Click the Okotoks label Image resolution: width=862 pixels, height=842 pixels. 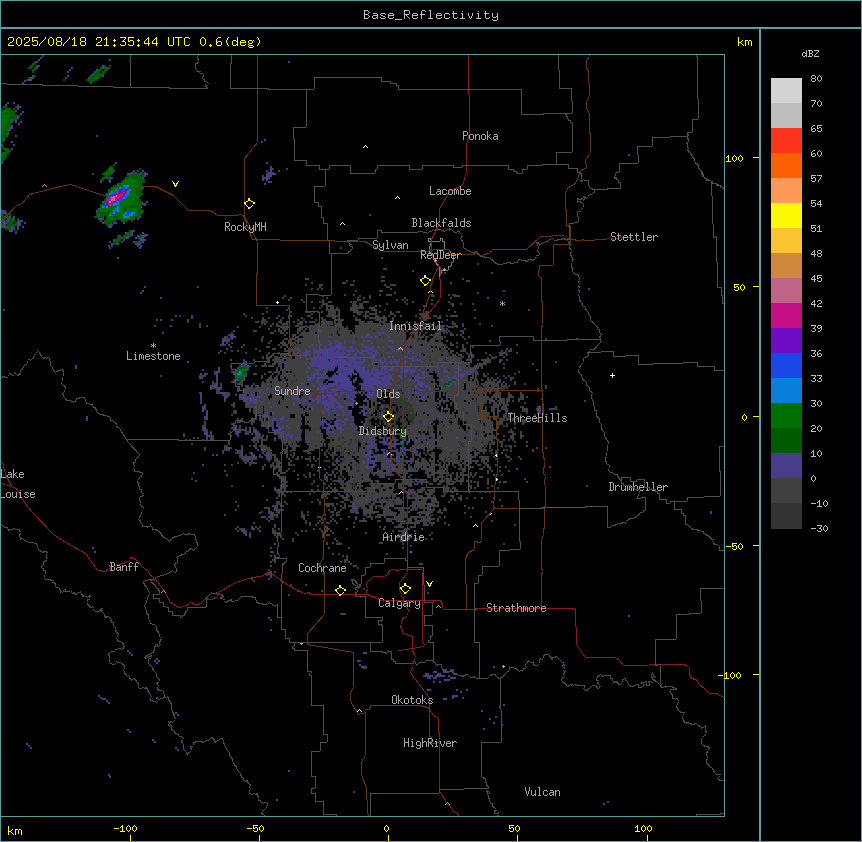tap(412, 700)
